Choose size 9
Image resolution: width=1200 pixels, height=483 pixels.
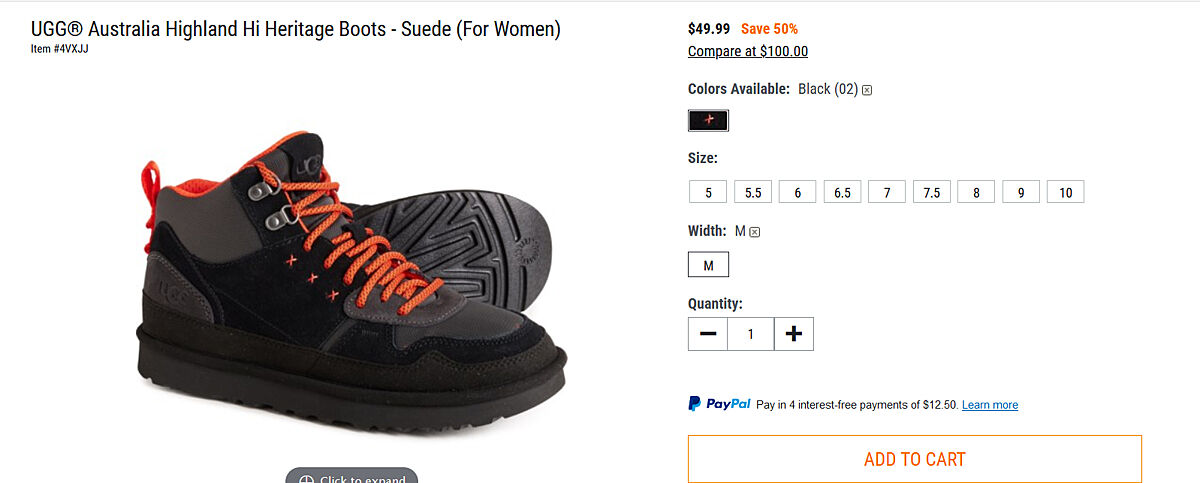point(1021,192)
